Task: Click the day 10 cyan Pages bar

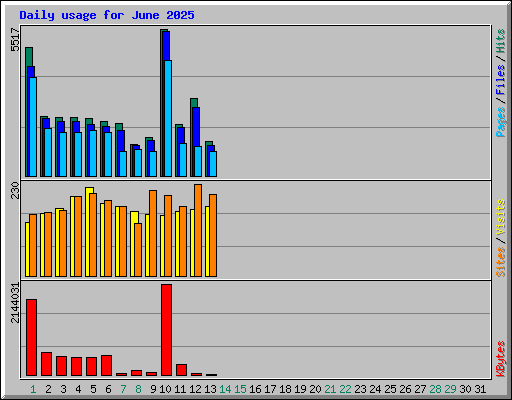Action: coord(168,118)
